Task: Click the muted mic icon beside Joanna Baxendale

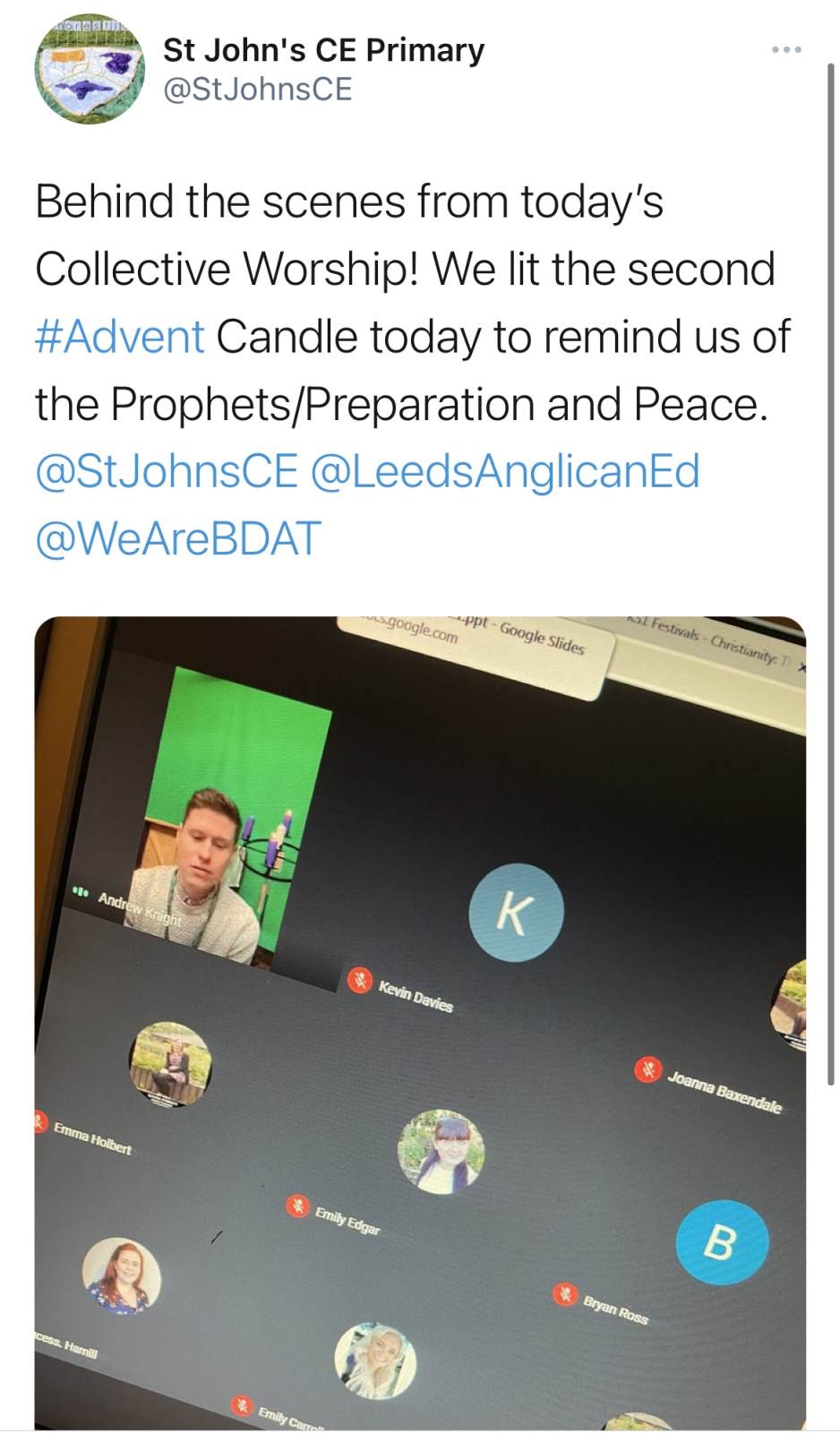Action: tap(647, 1069)
